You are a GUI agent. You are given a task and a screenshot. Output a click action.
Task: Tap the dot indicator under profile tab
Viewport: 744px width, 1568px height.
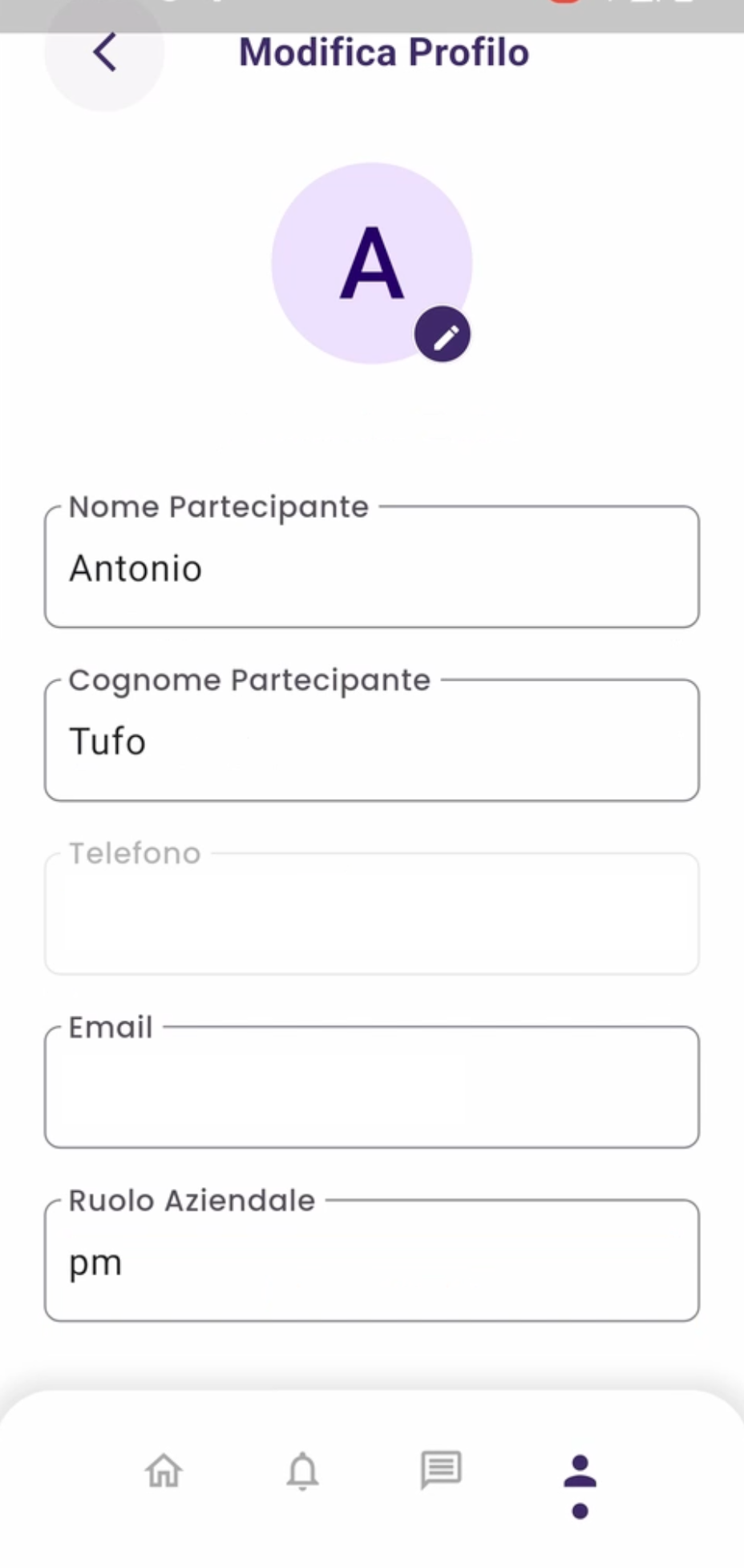click(x=580, y=1511)
